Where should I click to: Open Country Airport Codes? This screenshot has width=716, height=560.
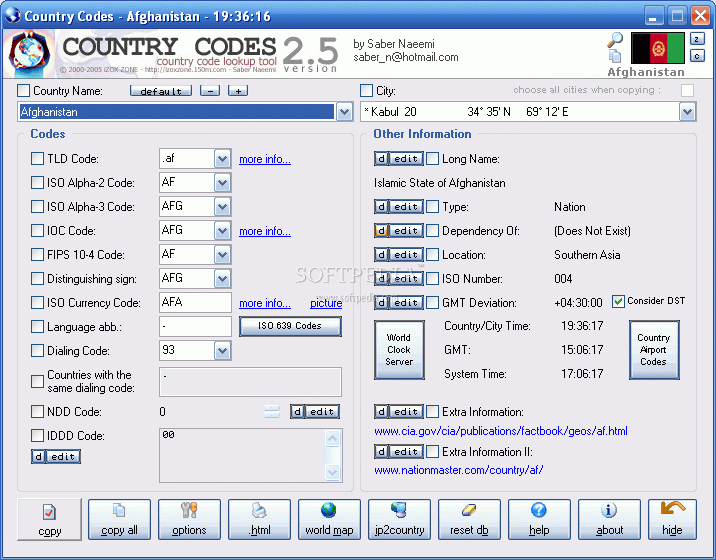(654, 350)
